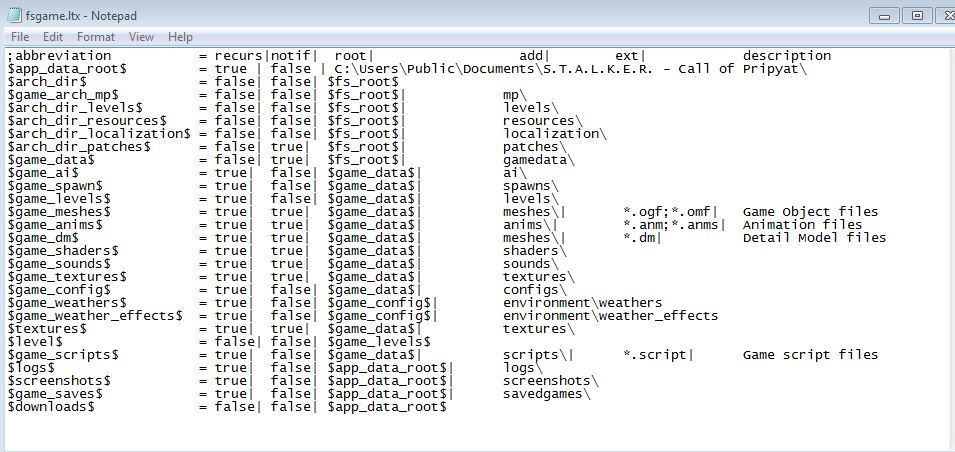The height and width of the screenshot is (452, 955).
Task: Minimize the Notepad window
Action: pyautogui.click(x=884, y=16)
